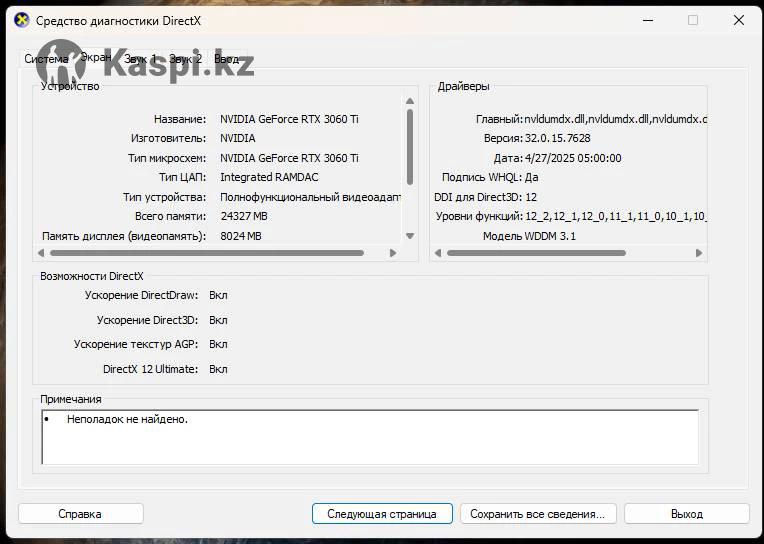
Task: Click the Ускорение DirectDraw Вкл value
Action: point(218,295)
